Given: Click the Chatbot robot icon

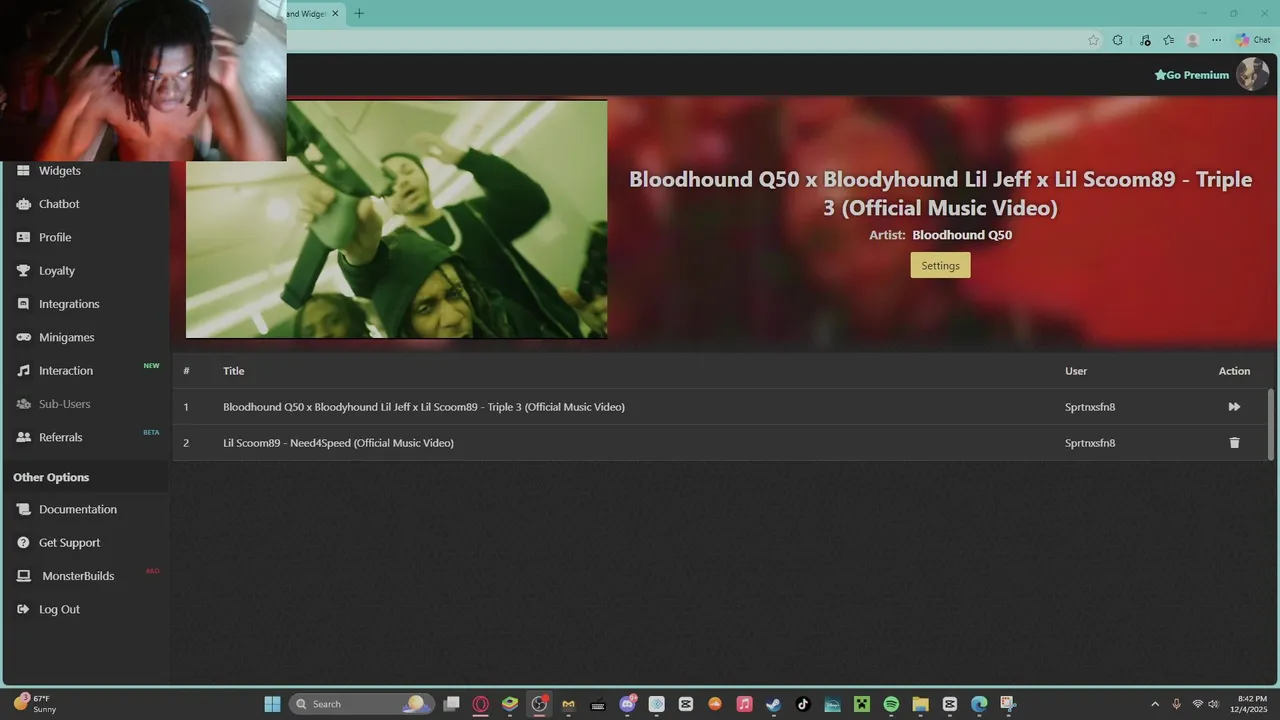Looking at the screenshot, I should click(x=24, y=204).
